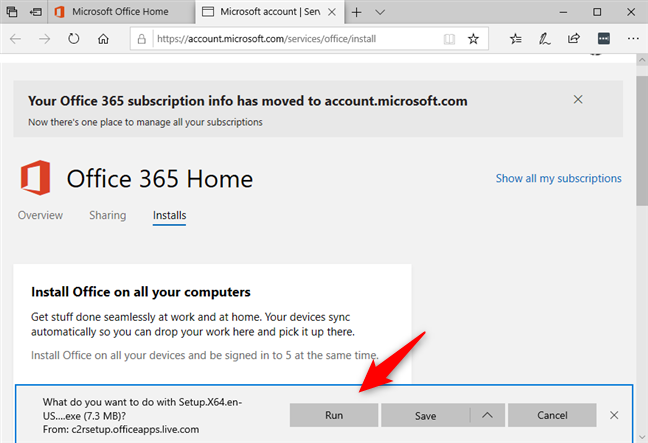This screenshot has height=443, width=648.
Task: Click the address bar URL field
Action: point(296,39)
